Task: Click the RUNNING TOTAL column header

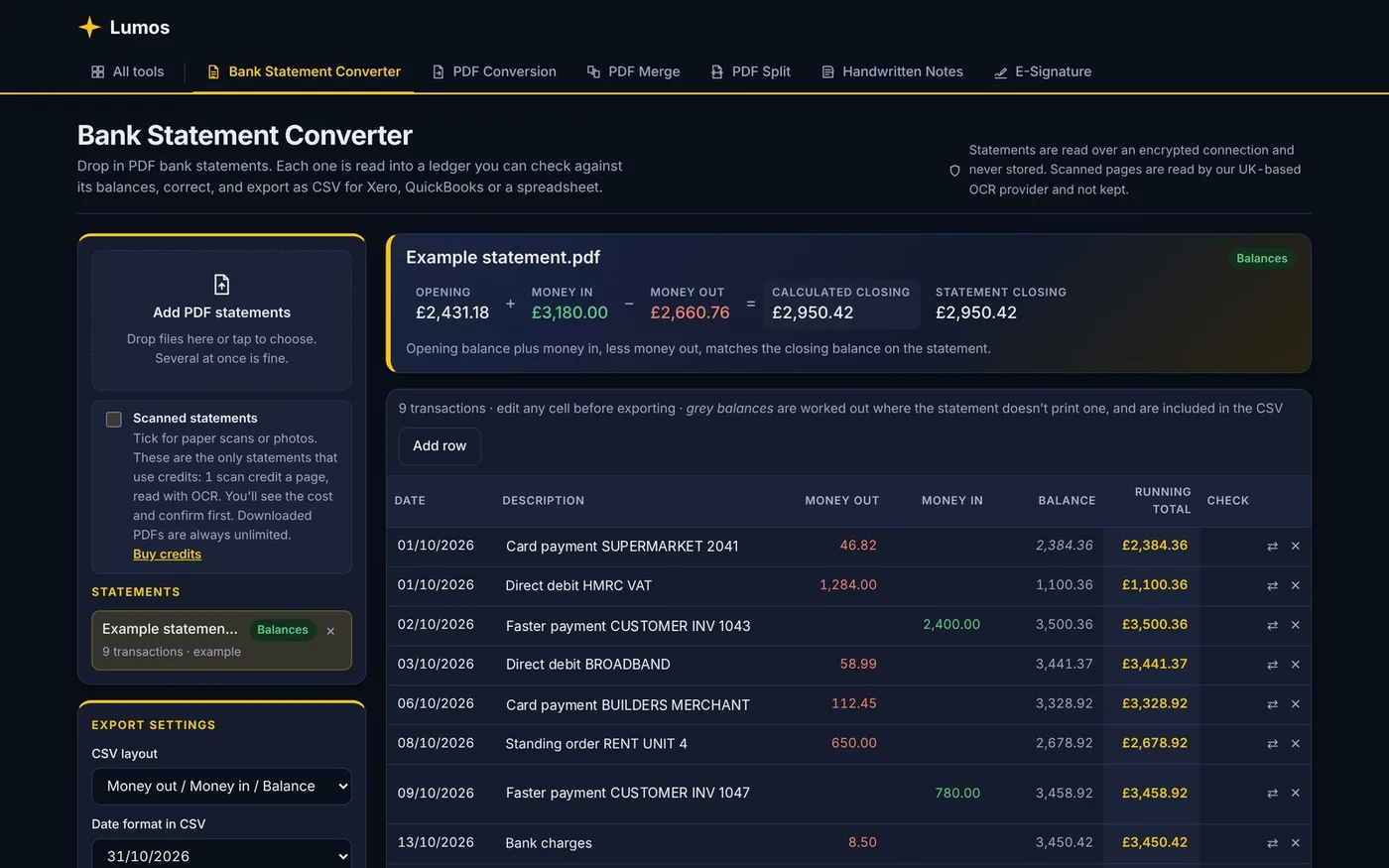Action: point(1162,500)
